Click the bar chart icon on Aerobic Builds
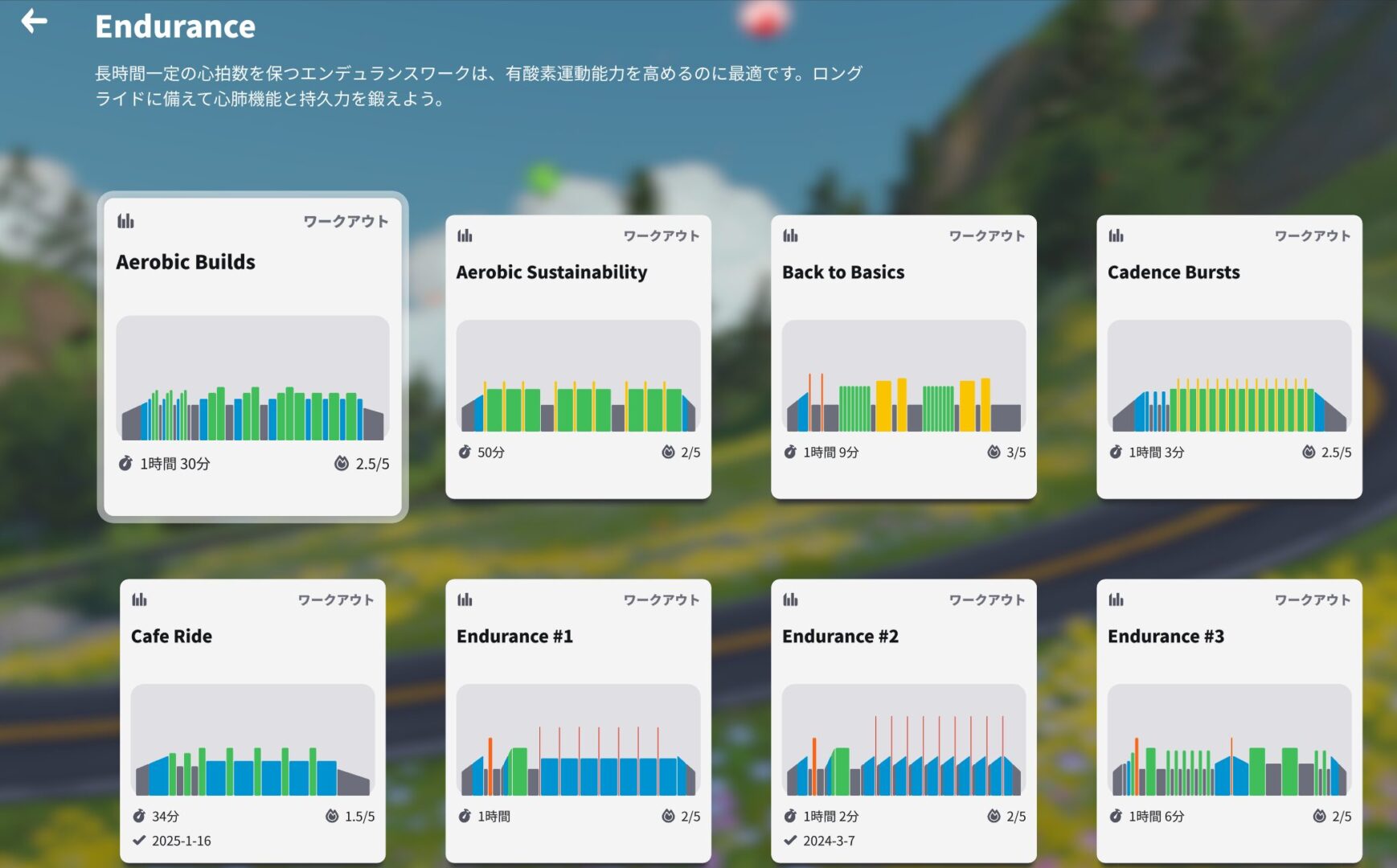 click(x=126, y=221)
